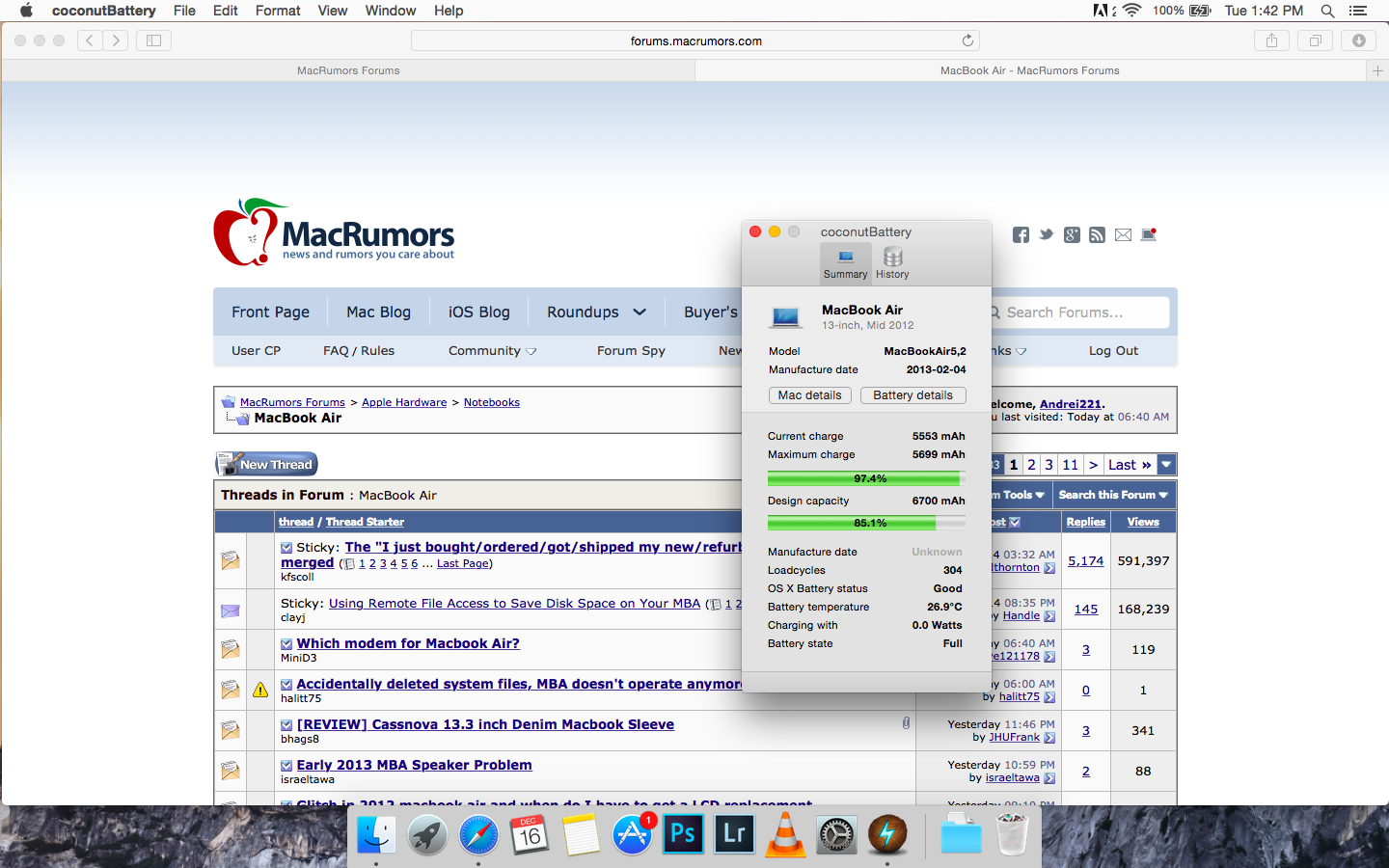Open Launchpad from the Dock
Image resolution: width=1389 pixels, height=868 pixels.
(427, 834)
